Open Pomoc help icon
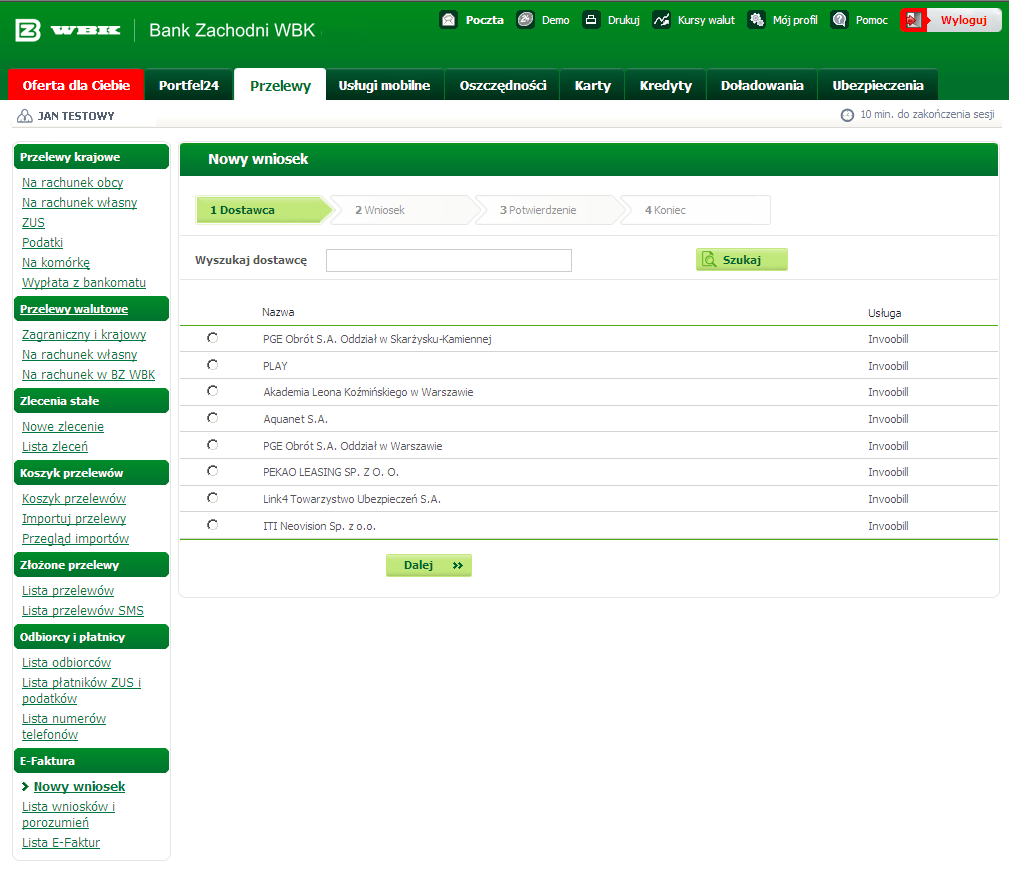The height and width of the screenshot is (893, 1009). point(839,20)
